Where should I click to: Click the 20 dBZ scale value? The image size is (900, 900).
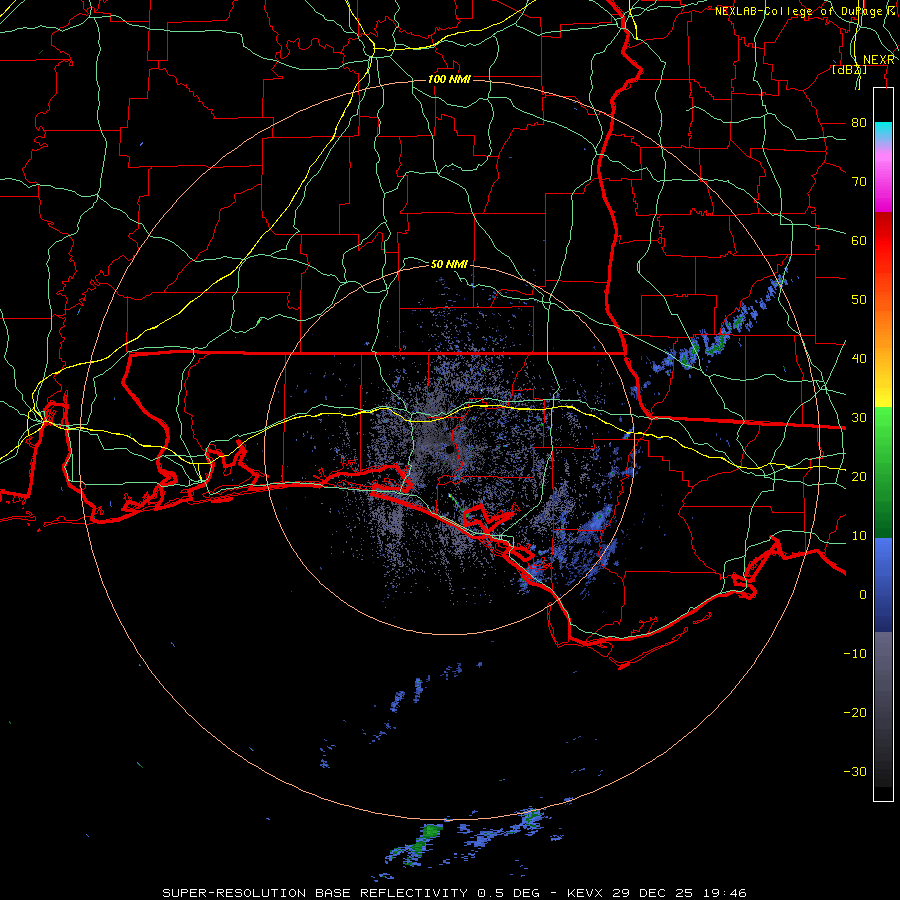point(859,476)
